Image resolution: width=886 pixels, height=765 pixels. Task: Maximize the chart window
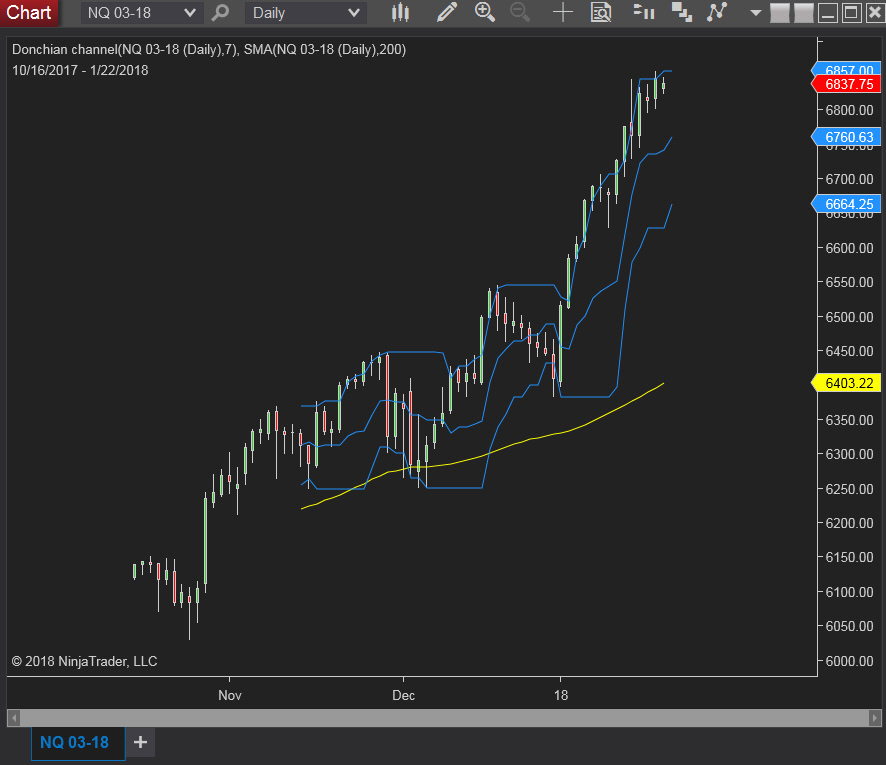851,13
